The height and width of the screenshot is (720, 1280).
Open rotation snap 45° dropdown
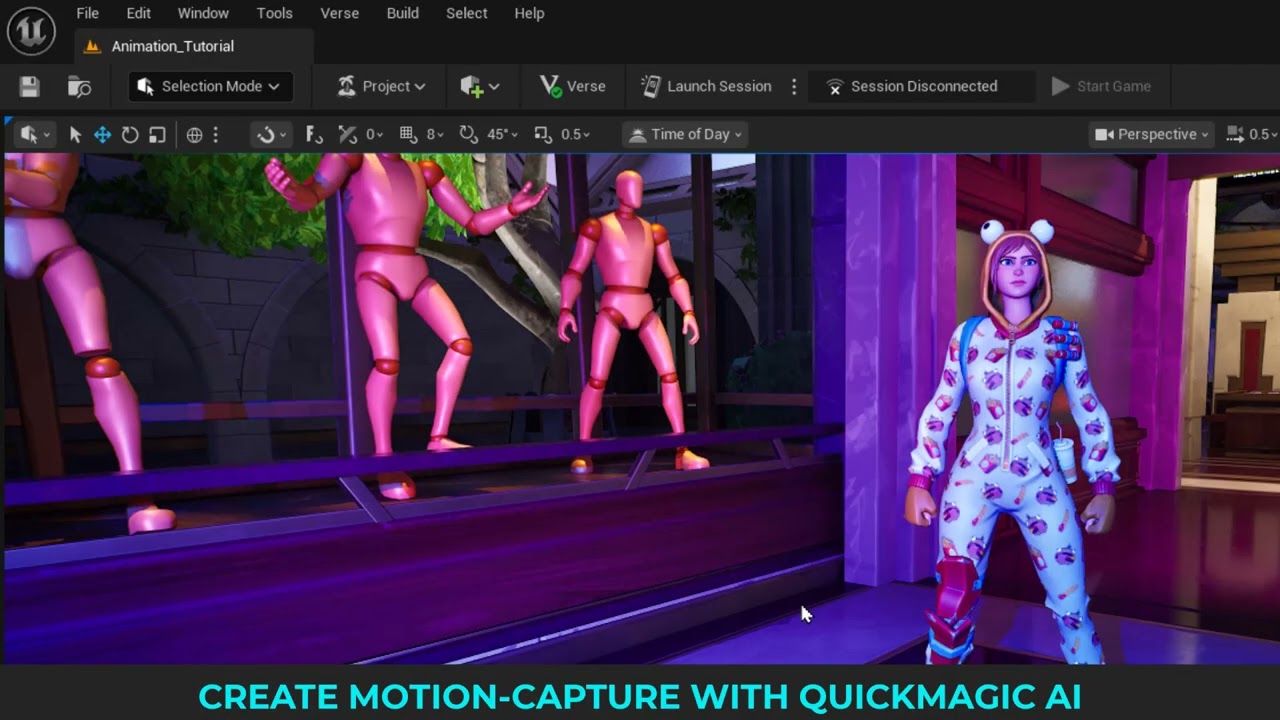click(x=503, y=135)
